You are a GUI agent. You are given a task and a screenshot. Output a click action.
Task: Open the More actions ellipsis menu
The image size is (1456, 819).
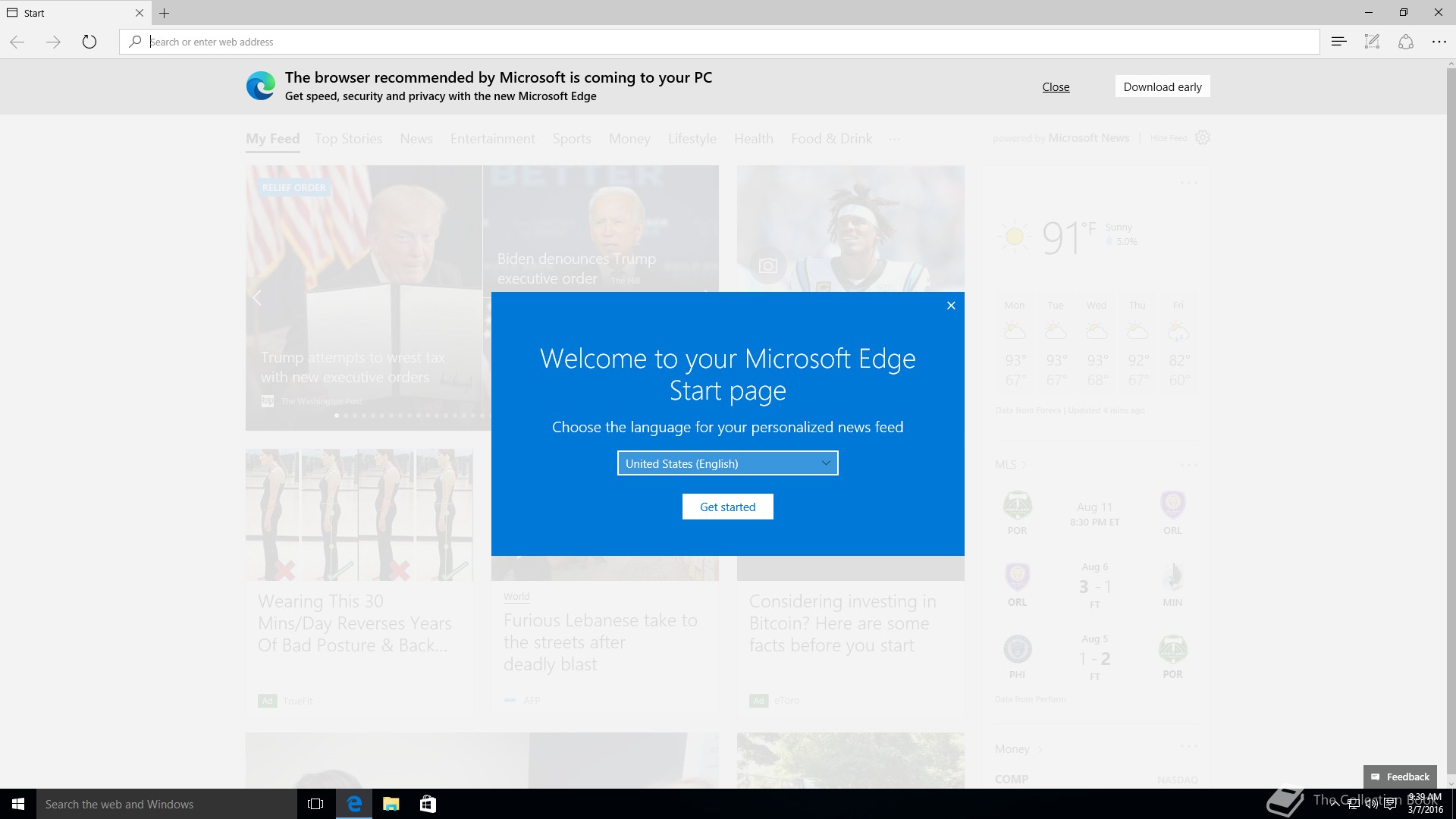1439,42
